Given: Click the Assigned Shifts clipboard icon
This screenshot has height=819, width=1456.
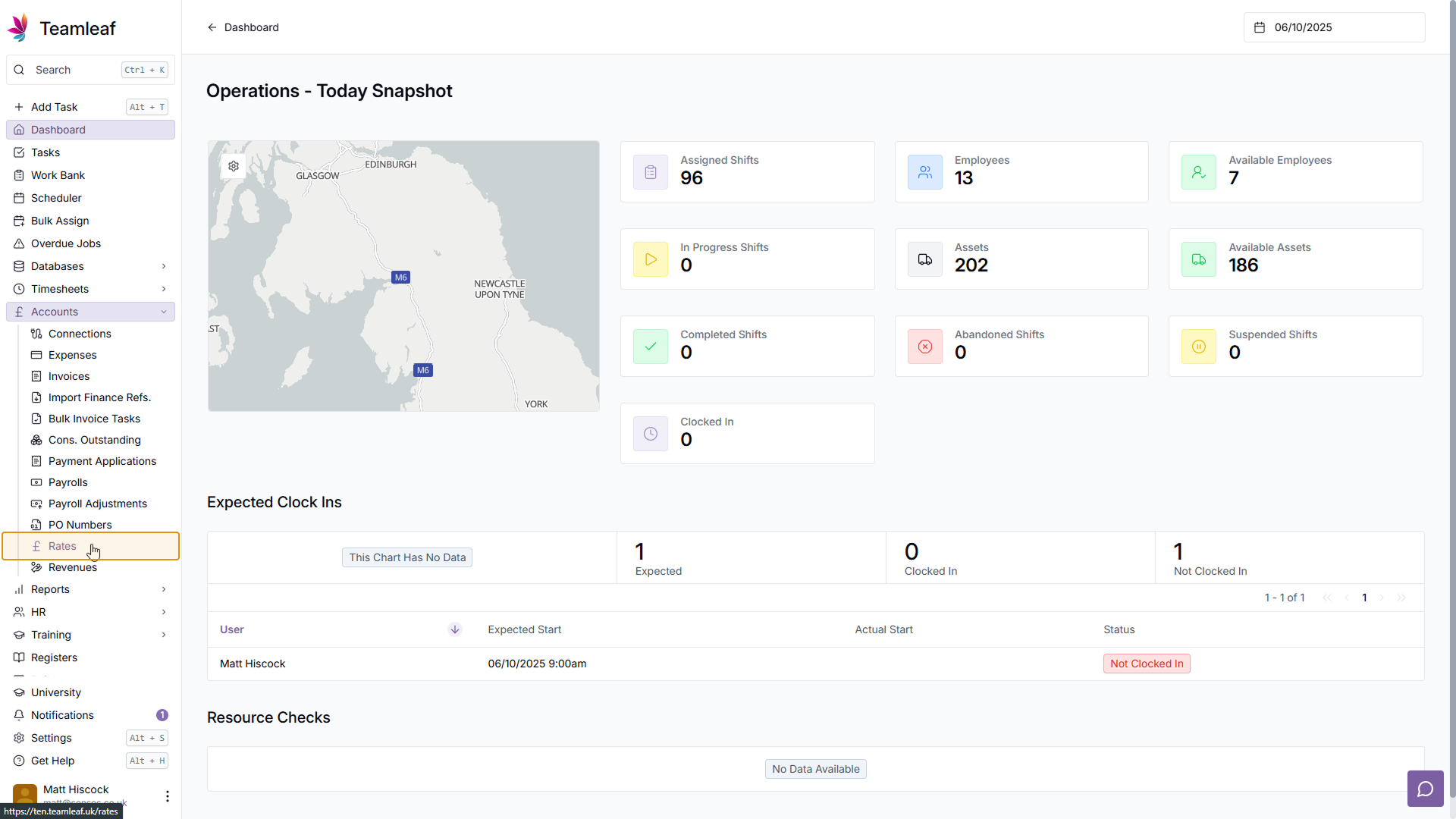Looking at the screenshot, I should 651,172.
